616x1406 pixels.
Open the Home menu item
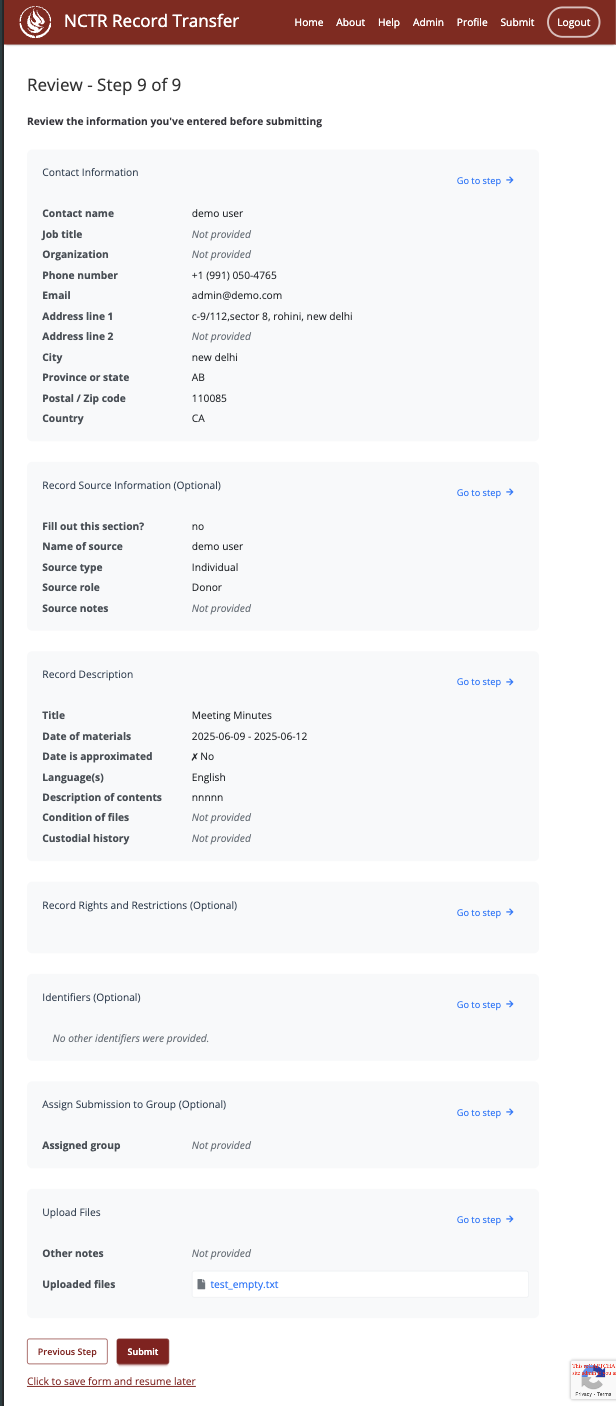pos(309,22)
